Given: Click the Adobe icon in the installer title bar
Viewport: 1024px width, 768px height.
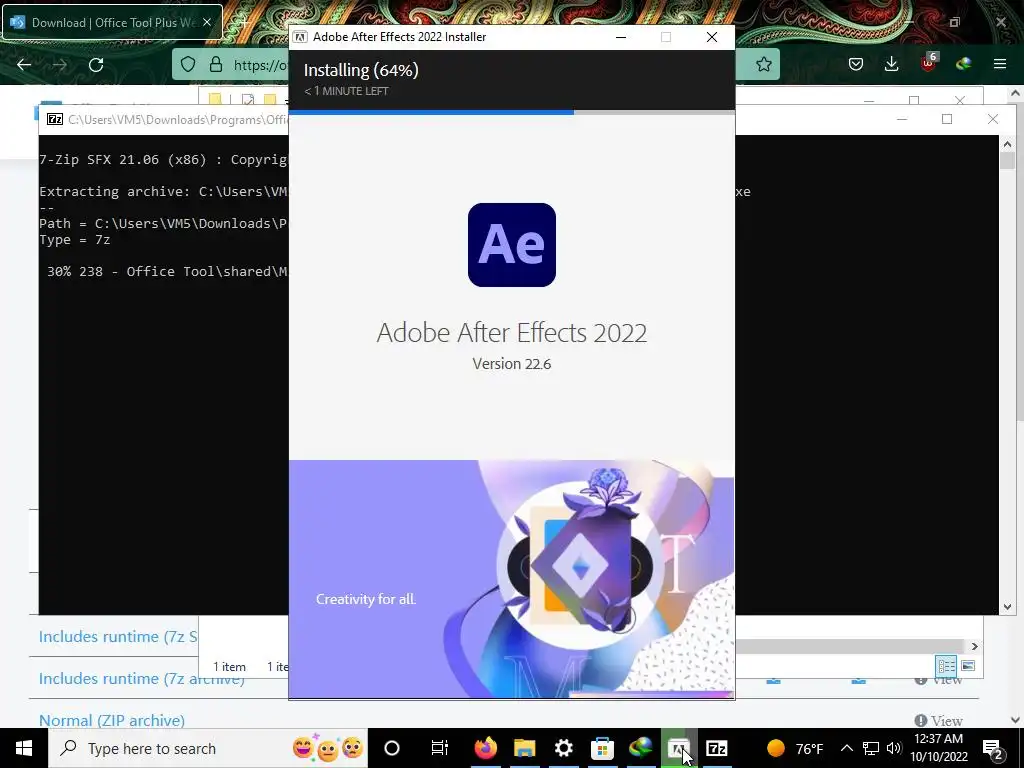Looking at the screenshot, I should (x=300, y=37).
